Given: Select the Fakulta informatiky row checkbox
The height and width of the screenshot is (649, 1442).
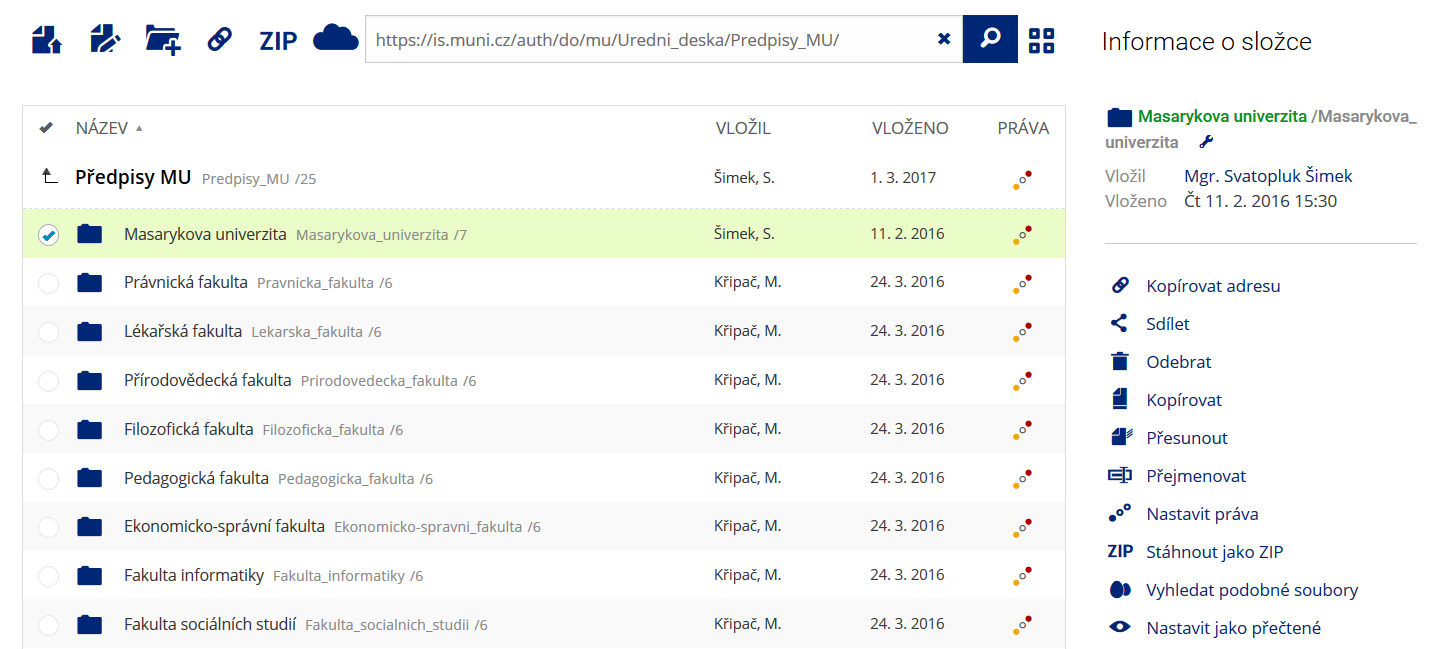Looking at the screenshot, I should [x=48, y=576].
